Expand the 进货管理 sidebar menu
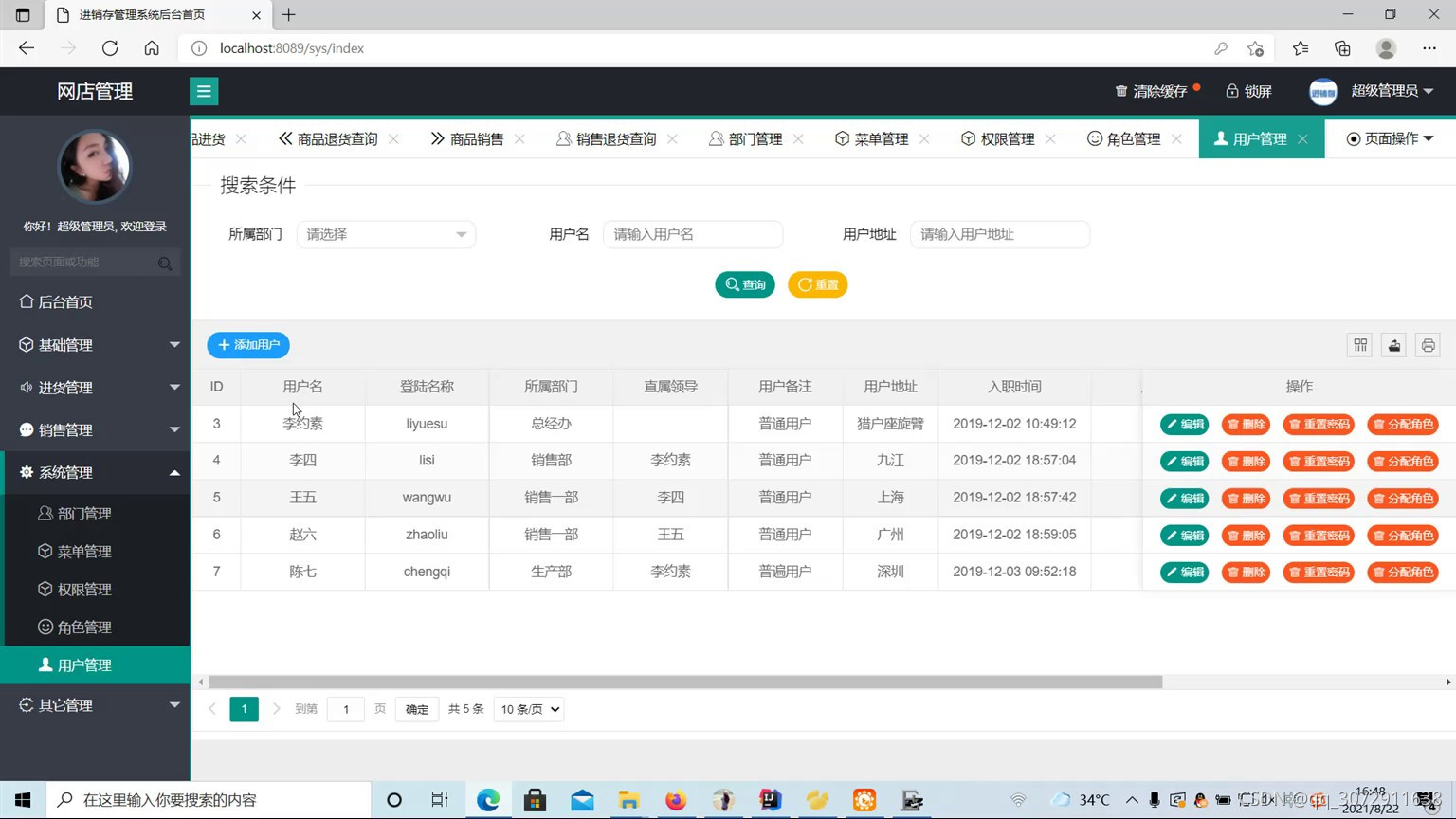This screenshot has height=819, width=1456. pos(95,387)
